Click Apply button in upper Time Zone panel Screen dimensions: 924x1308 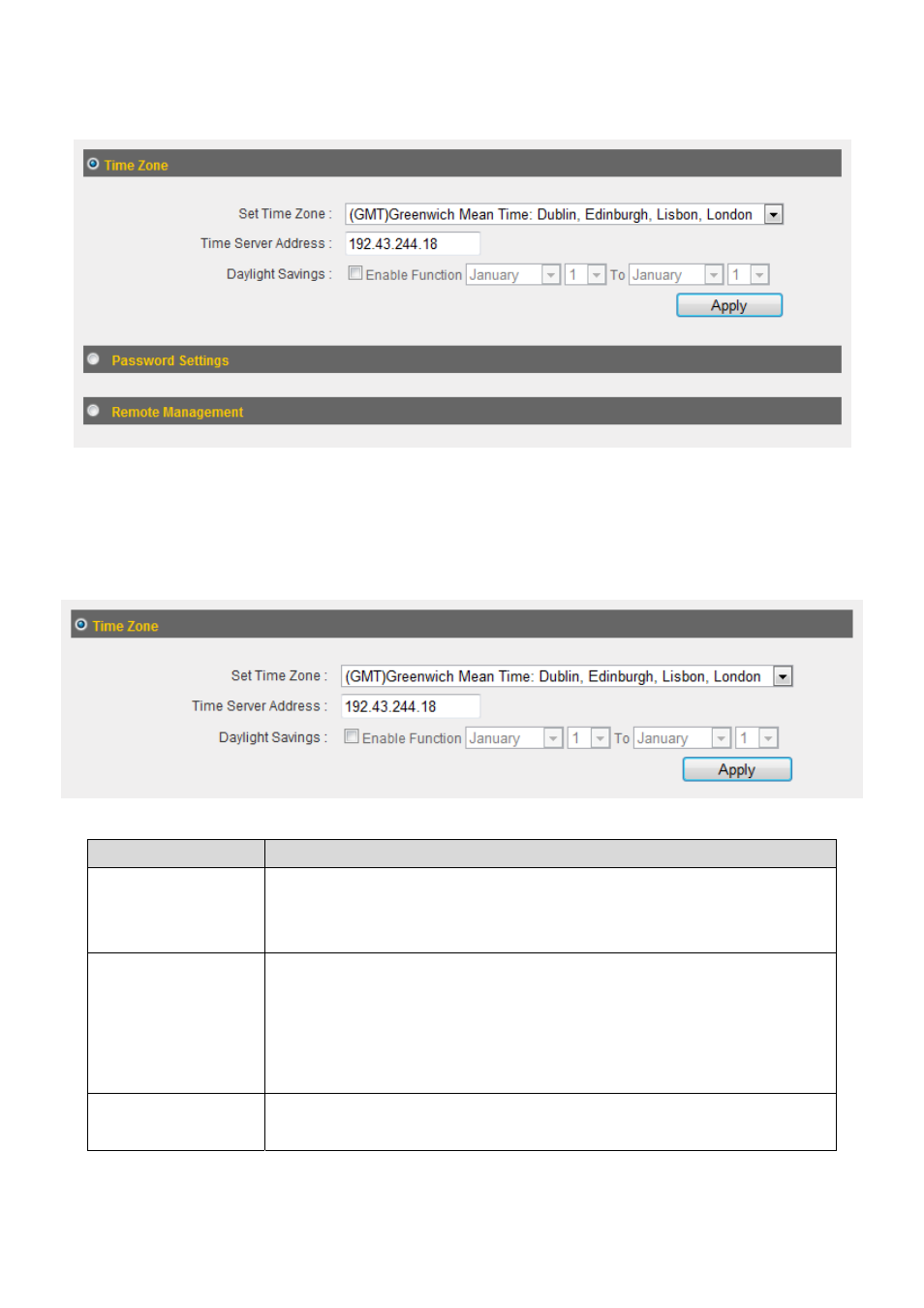click(x=729, y=305)
